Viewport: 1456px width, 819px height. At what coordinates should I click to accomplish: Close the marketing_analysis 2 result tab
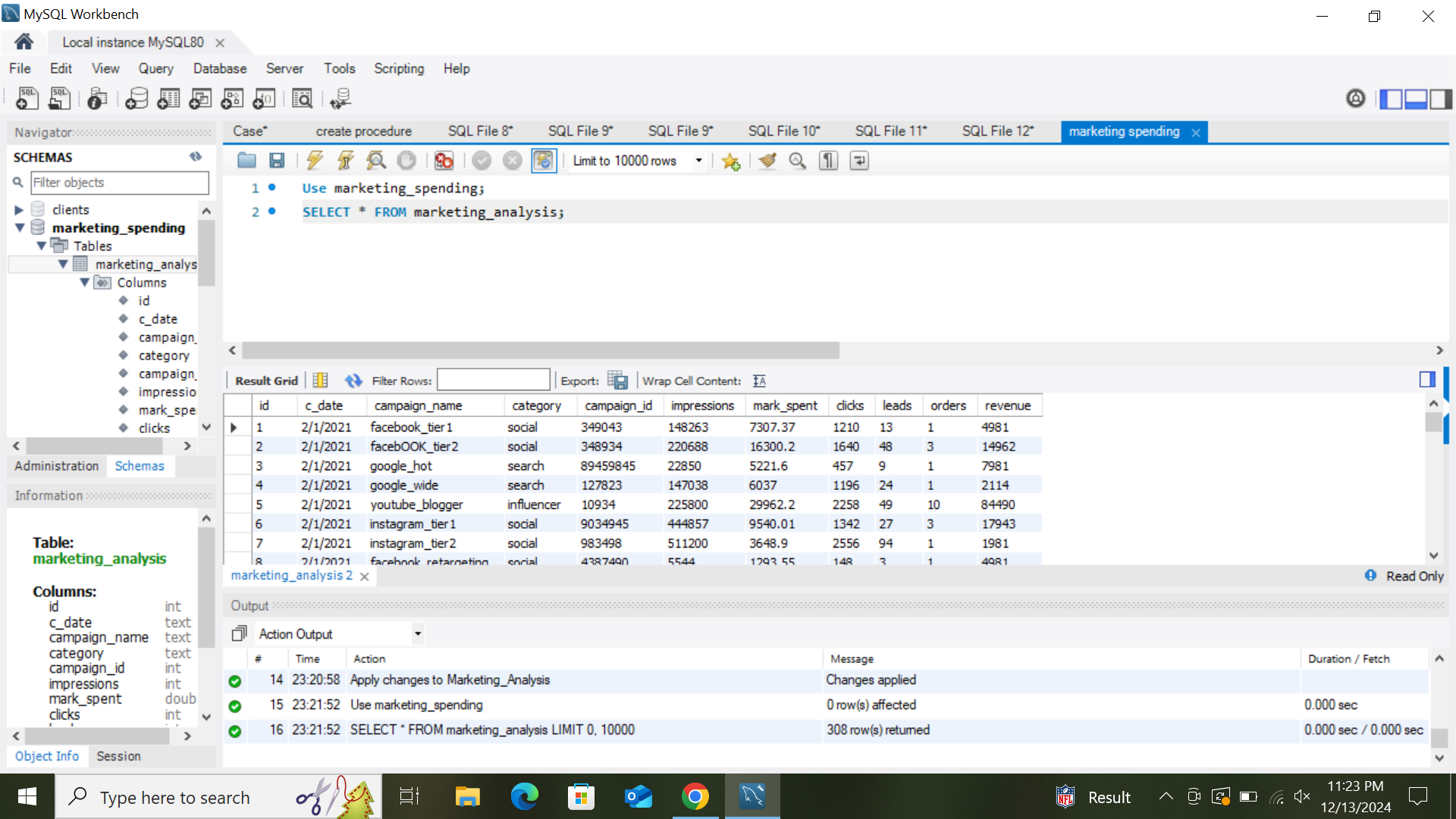(365, 576)
